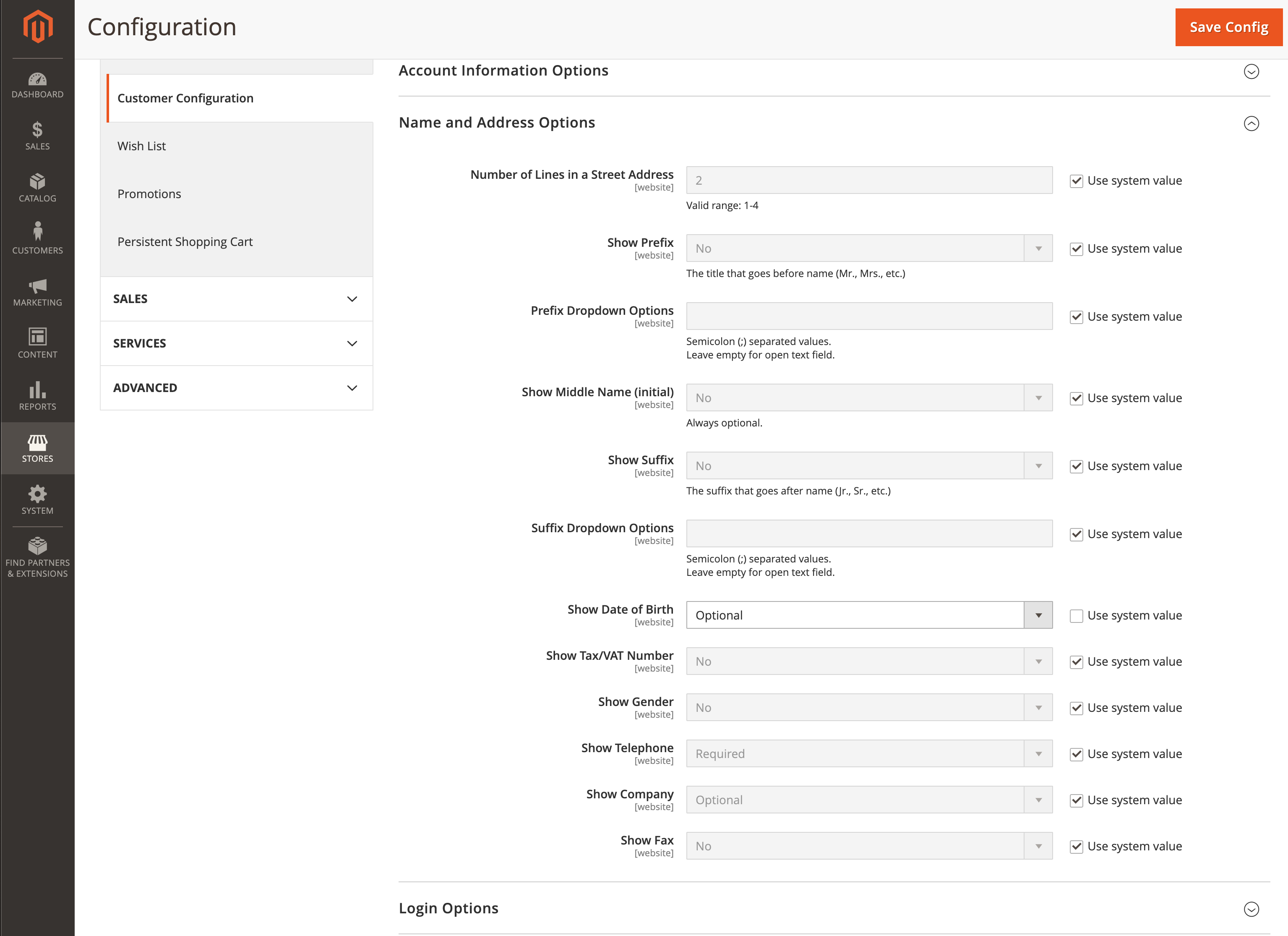Expand the Login Options section
Viewport: 1288px width, 936px height.
1251,909
